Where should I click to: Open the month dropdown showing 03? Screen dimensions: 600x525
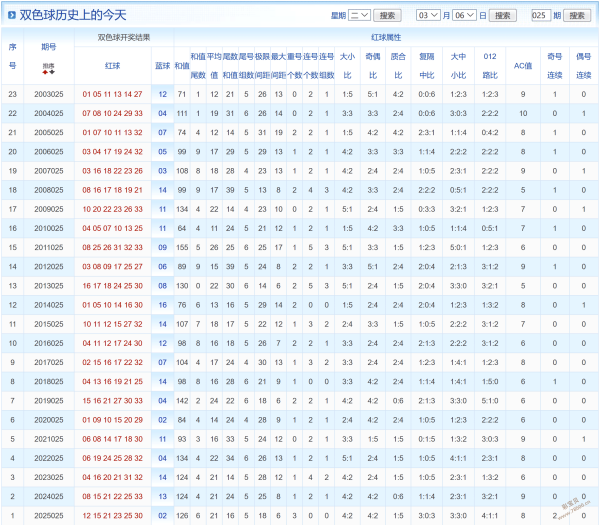coord(428,16)
